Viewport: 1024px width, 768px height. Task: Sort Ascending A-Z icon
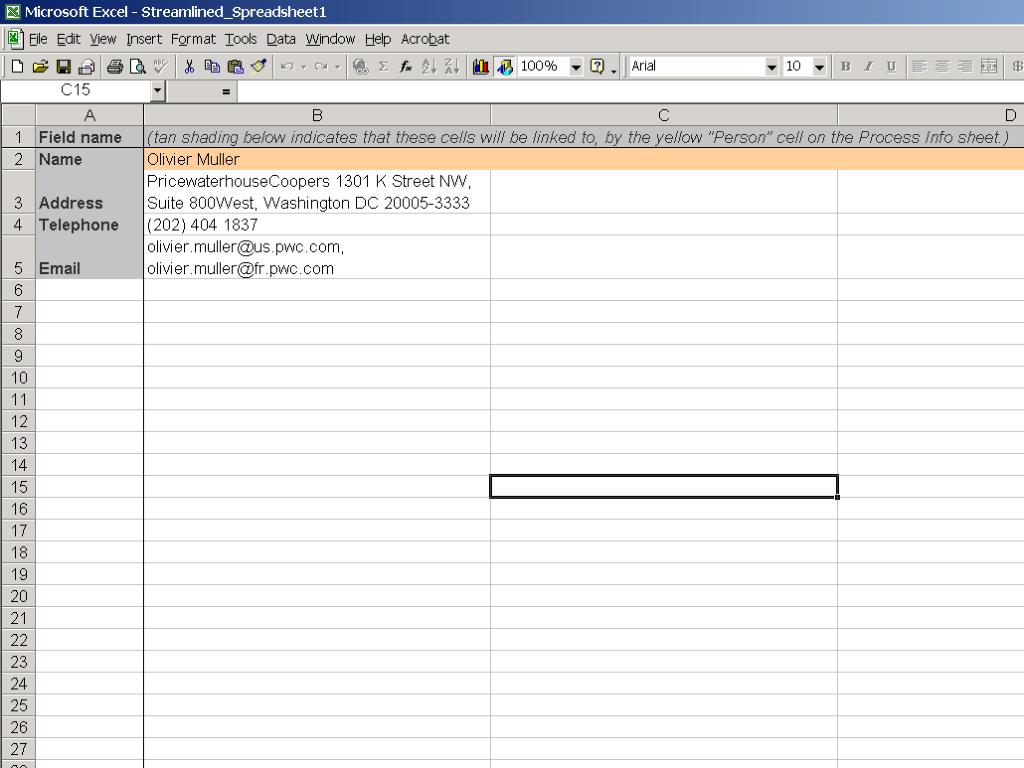click(429, 66)
